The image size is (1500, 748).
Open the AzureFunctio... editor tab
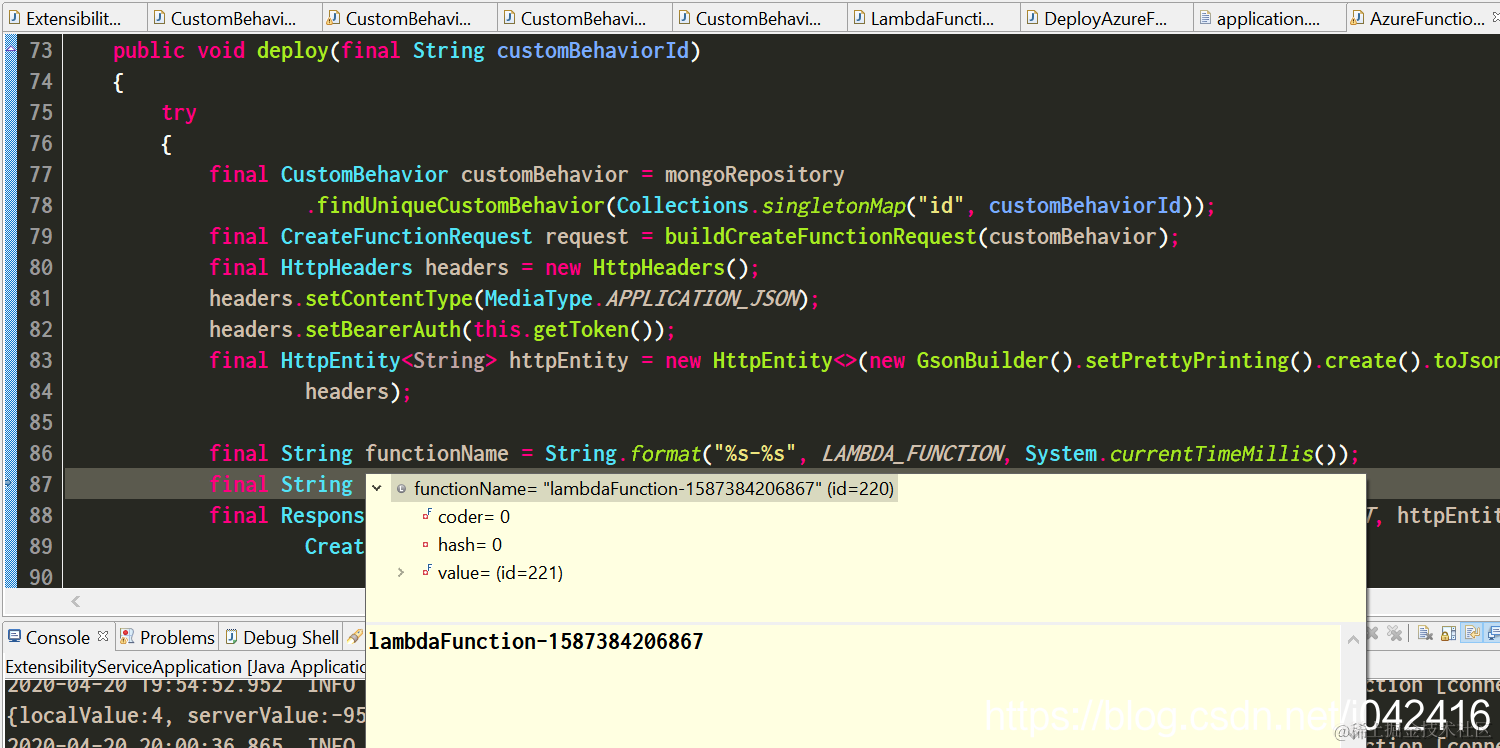coord(1426,18)
